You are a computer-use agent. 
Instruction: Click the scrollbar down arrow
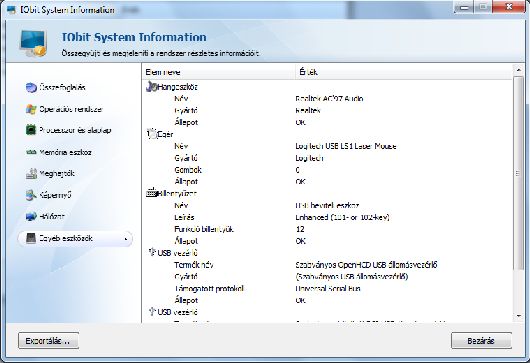click(x=519, y=316)
